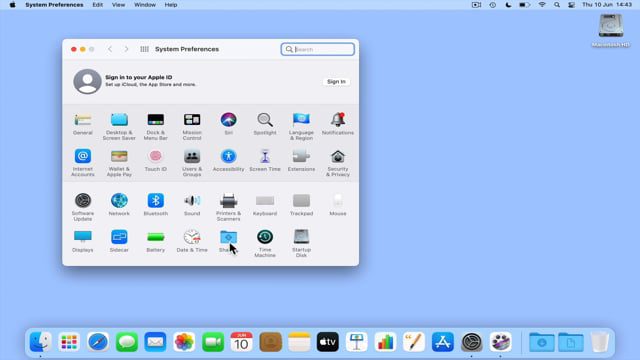Open Mail from the Dock
Screen dimensions: 640x360
156,342
